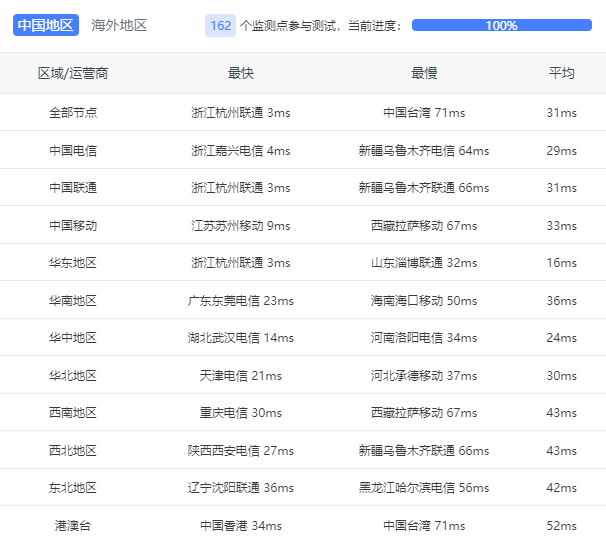This screenshot has width=606, height=545.
Task: Select the 港澳台 row label
Action: (73, 525)
